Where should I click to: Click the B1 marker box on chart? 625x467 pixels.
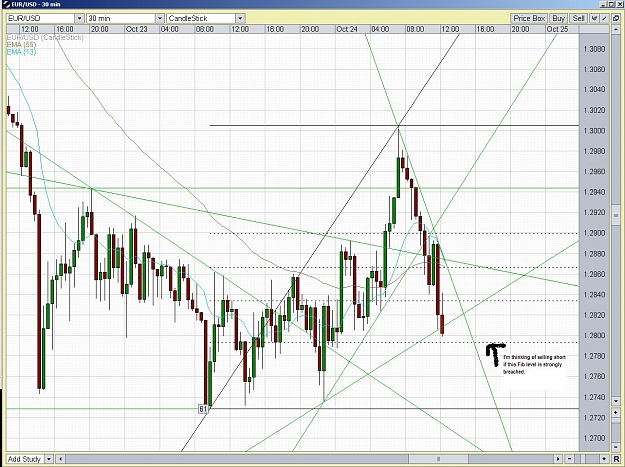(x=203, y=409)
